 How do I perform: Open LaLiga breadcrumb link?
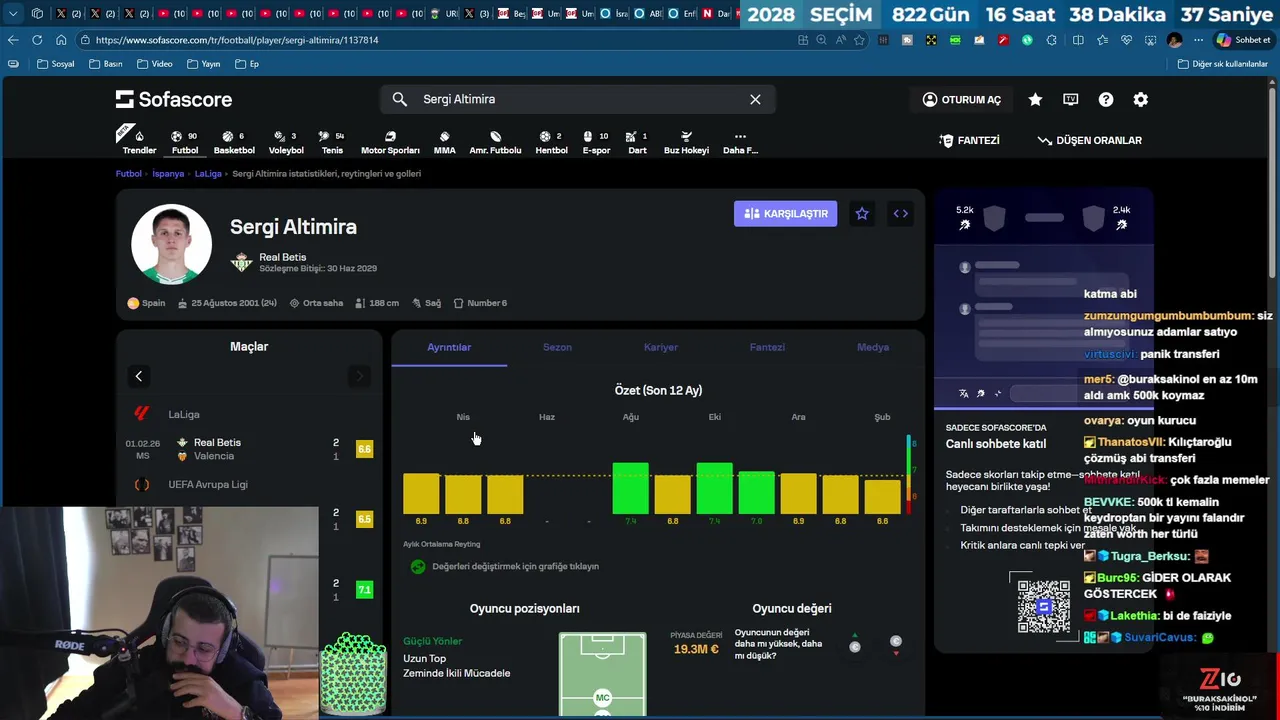208,173
